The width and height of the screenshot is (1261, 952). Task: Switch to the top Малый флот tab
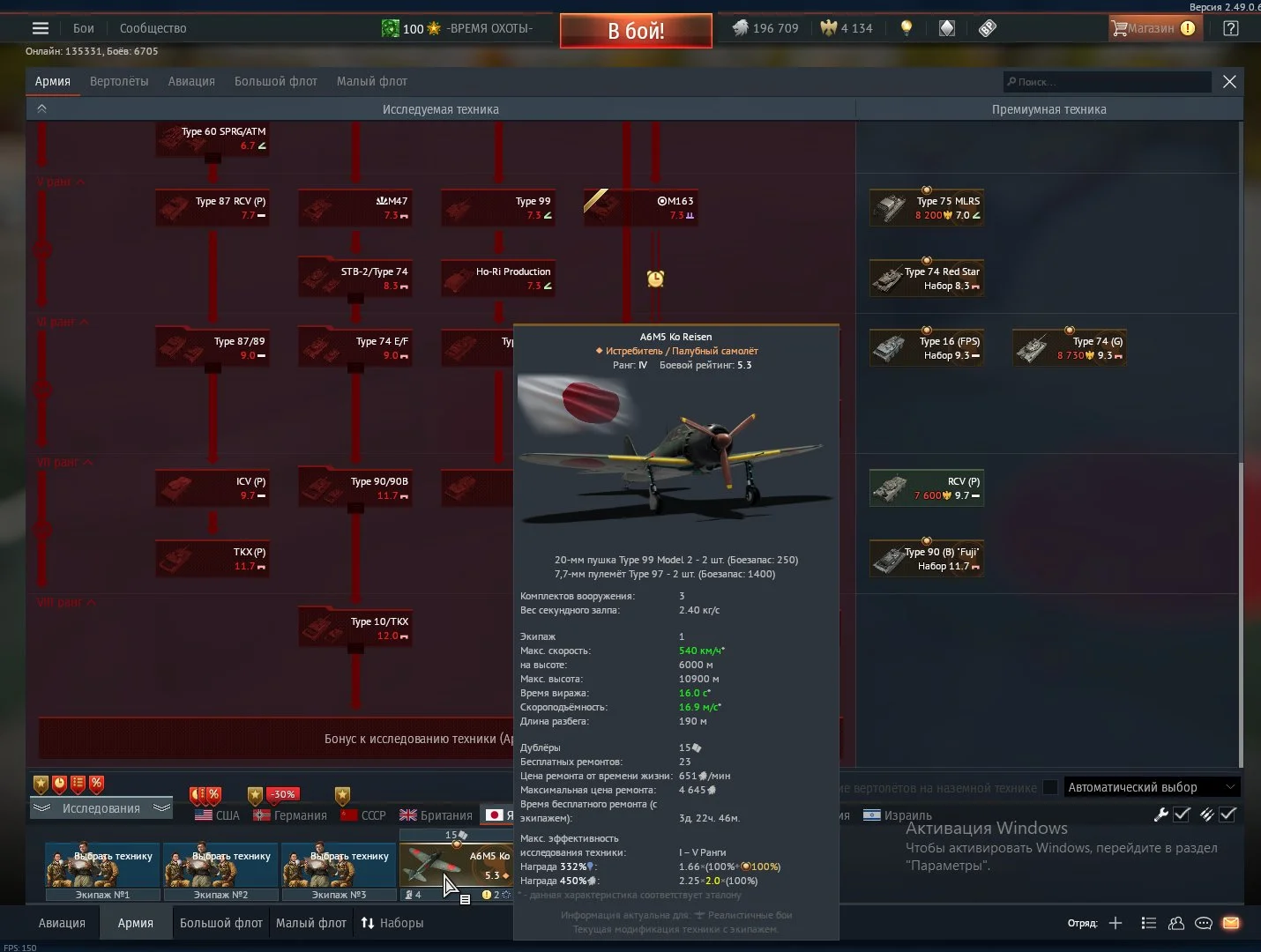(x=372, y=81)
